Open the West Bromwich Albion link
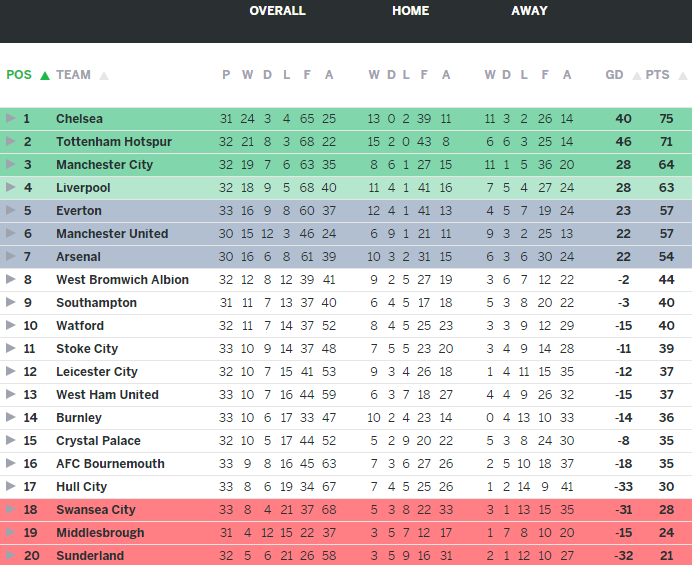Screen dimensions: 692x565 pyautogui.click(x=122, y=280)
